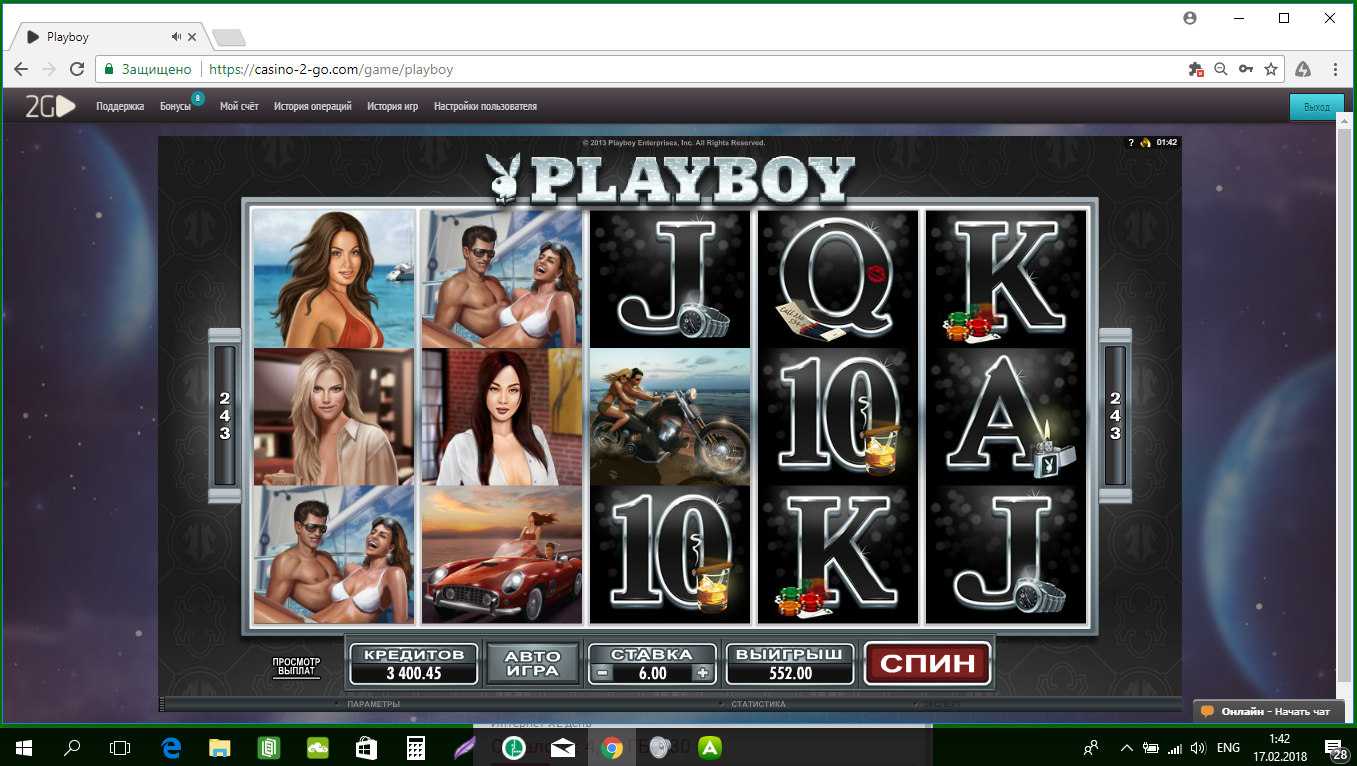
Task: Open blocked plugin extension icon
Action: point(1195,69)
